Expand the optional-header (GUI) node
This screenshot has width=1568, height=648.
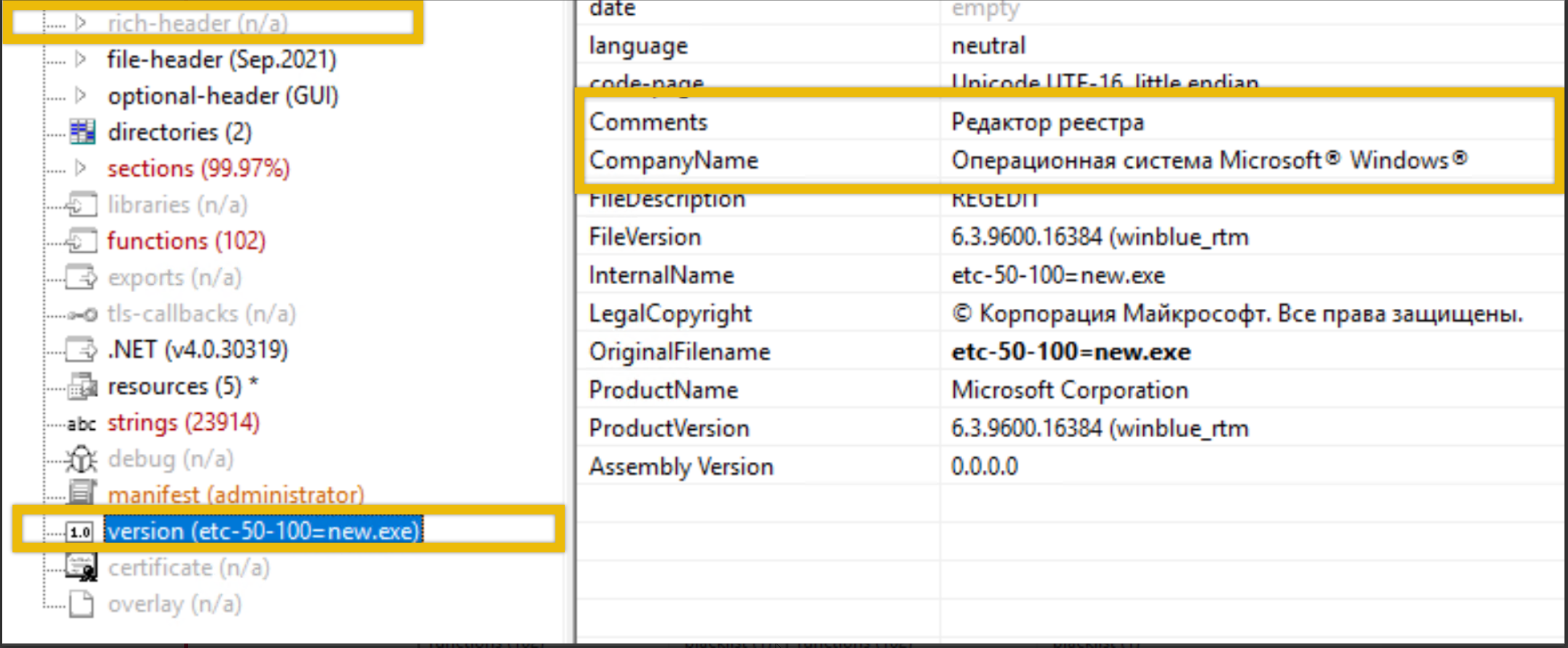click(80, 96)
